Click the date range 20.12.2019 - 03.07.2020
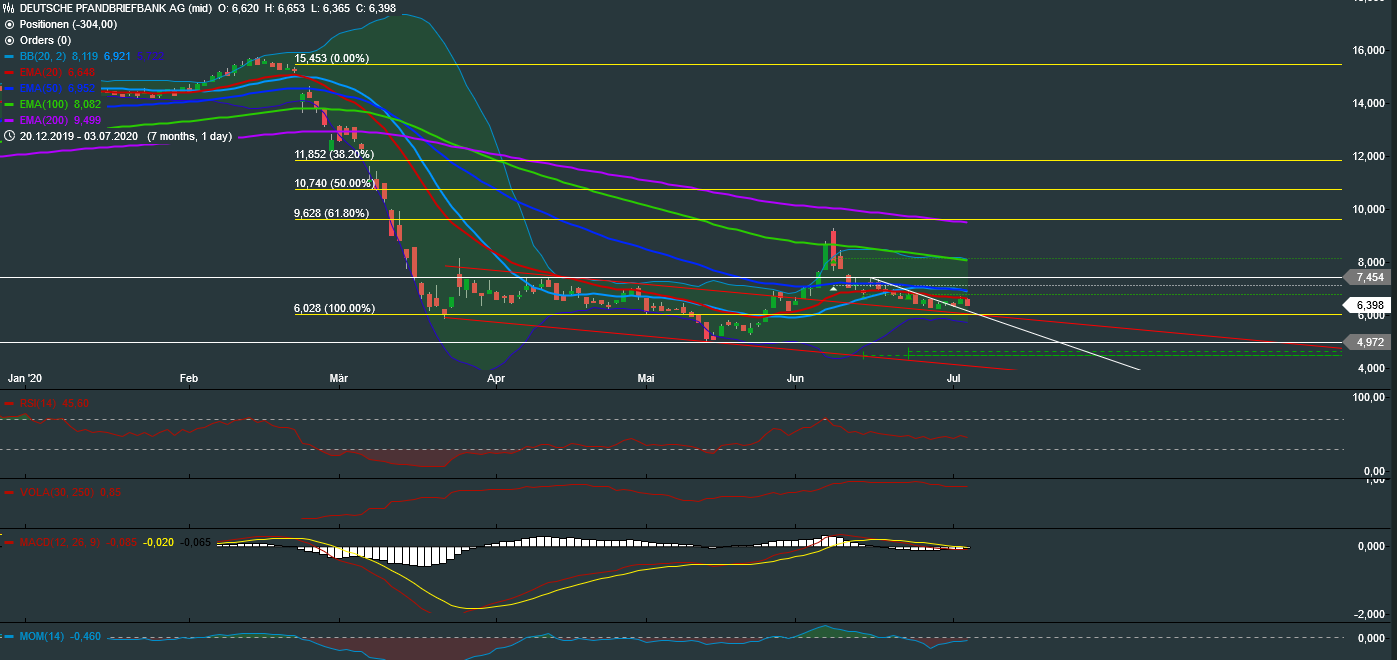The image size is (1397, 660). tap(78, 136)
